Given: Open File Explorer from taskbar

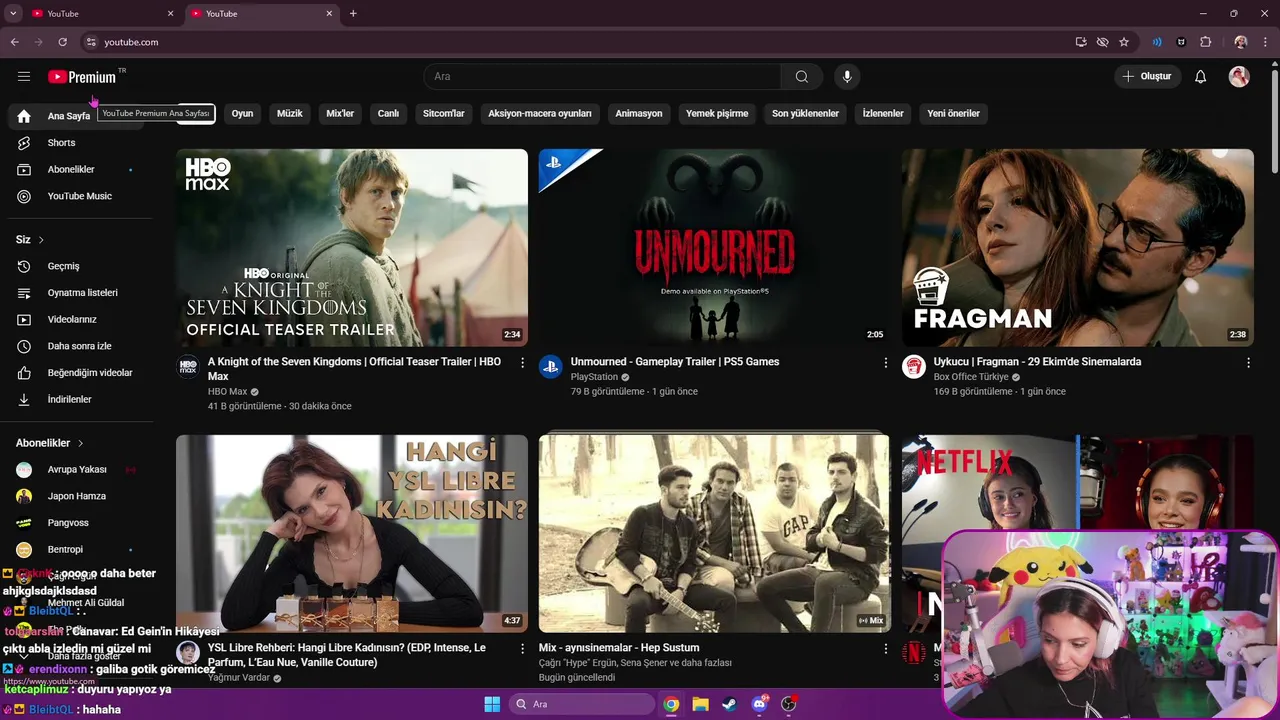Looking at the screenshot, I should point(700,704).
